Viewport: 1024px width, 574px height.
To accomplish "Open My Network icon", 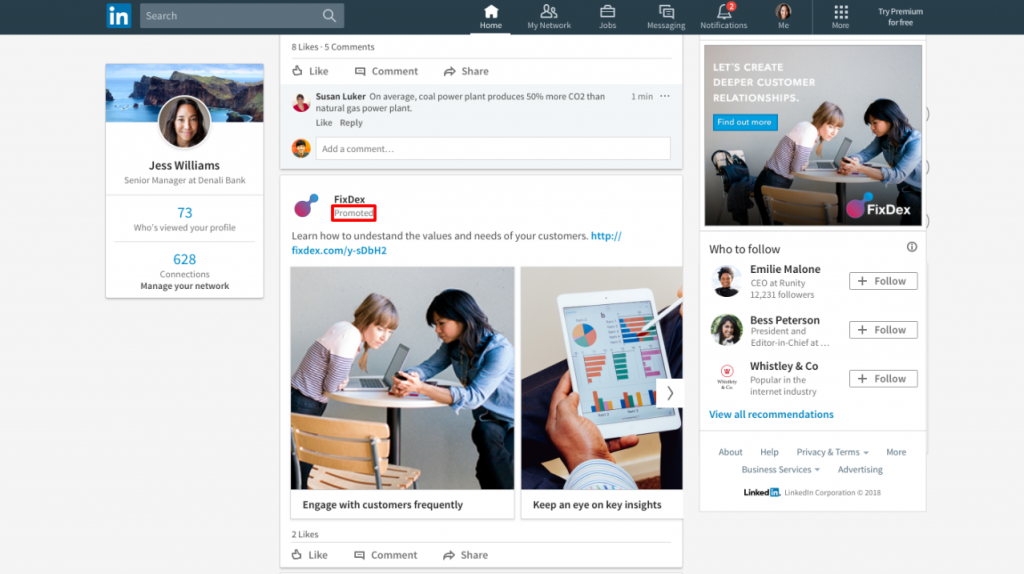I will pyautogui.click(x=549, y=12).
